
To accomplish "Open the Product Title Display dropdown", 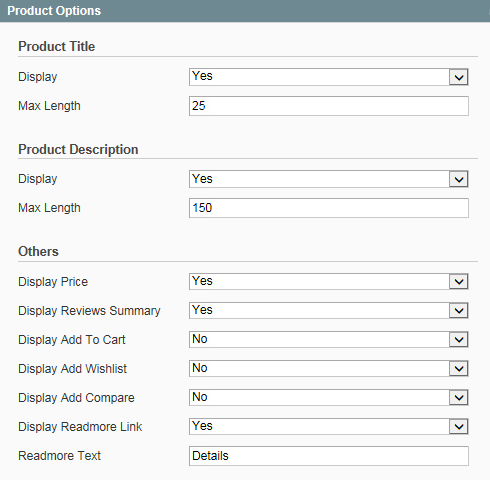I will point(329,77).
